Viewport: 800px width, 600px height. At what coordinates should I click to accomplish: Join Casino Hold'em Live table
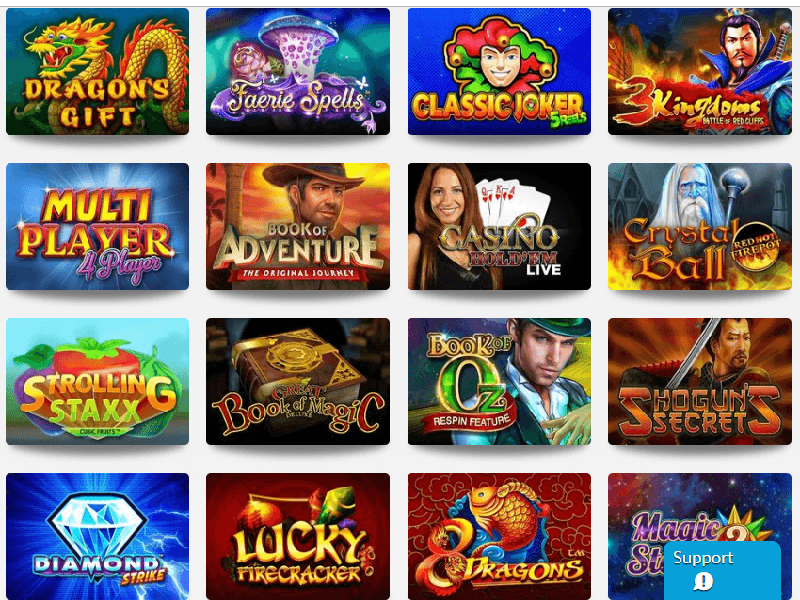point(499,227)
